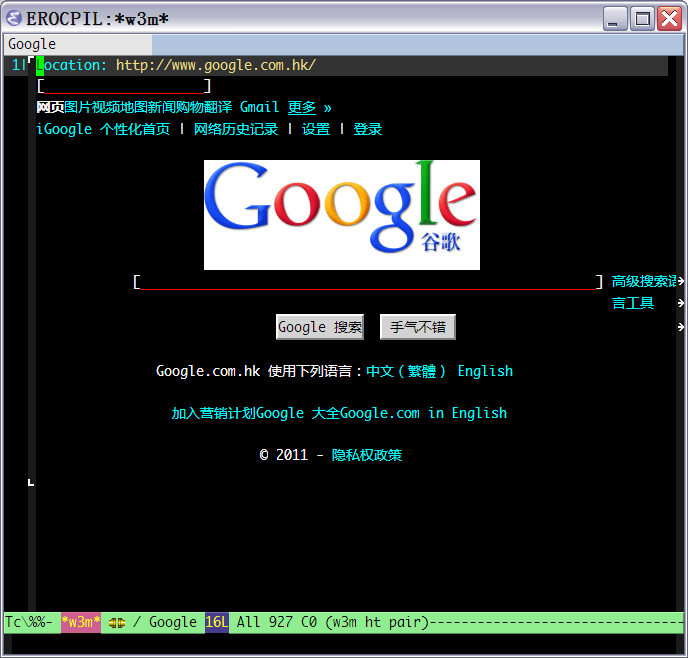
Task: Open the Google.com in English link
Action: click(423, 413)
